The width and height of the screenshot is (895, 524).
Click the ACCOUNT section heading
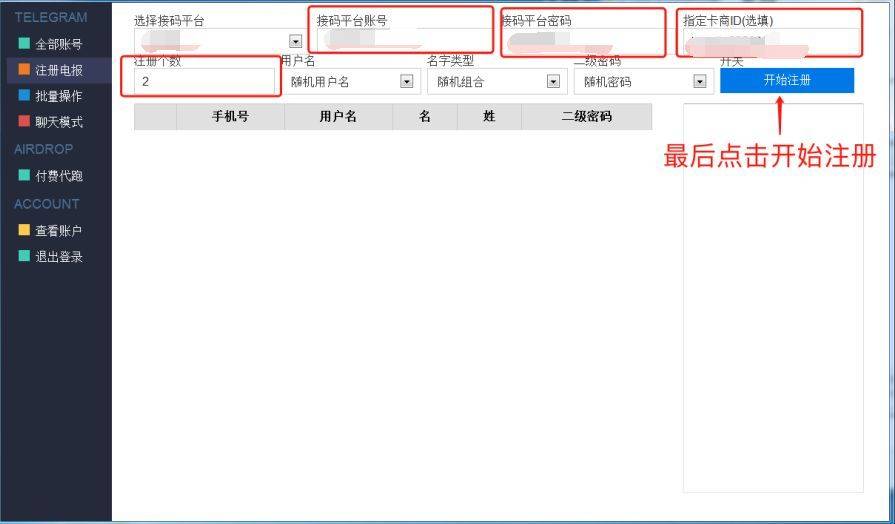47,204
